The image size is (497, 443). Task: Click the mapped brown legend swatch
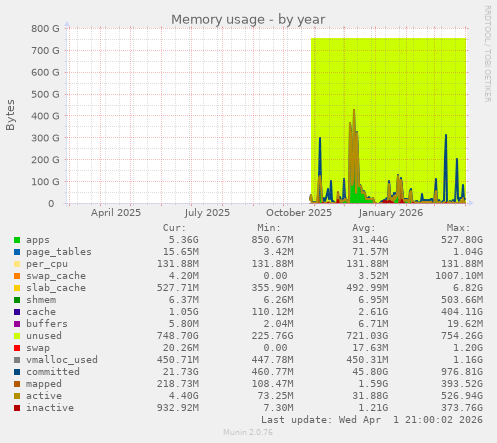point(17,384)
